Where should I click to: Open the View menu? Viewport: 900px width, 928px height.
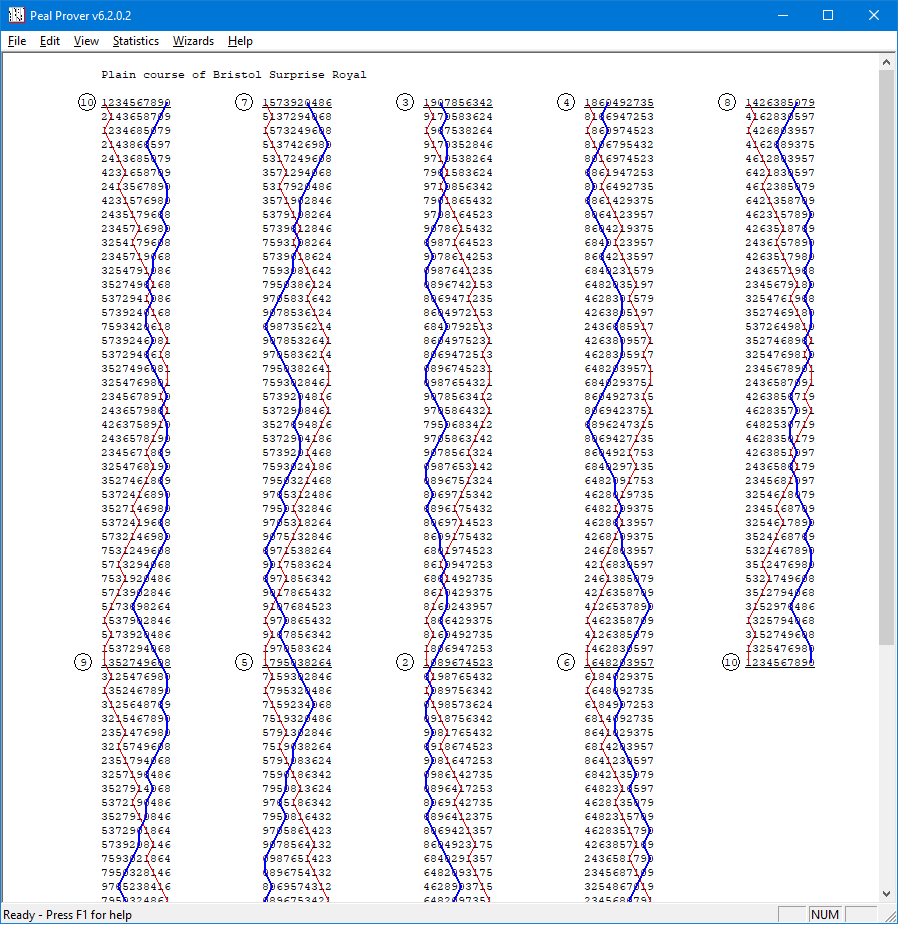pyautogui.click(x=86, y=41)
